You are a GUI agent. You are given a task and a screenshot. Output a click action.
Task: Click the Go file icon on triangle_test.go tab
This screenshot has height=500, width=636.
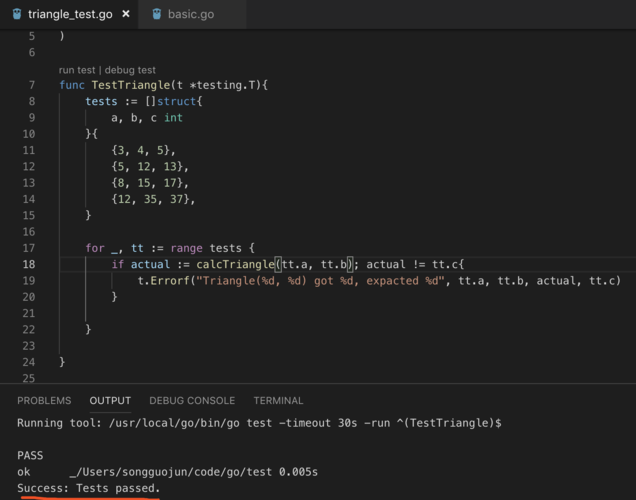(13, 15)
